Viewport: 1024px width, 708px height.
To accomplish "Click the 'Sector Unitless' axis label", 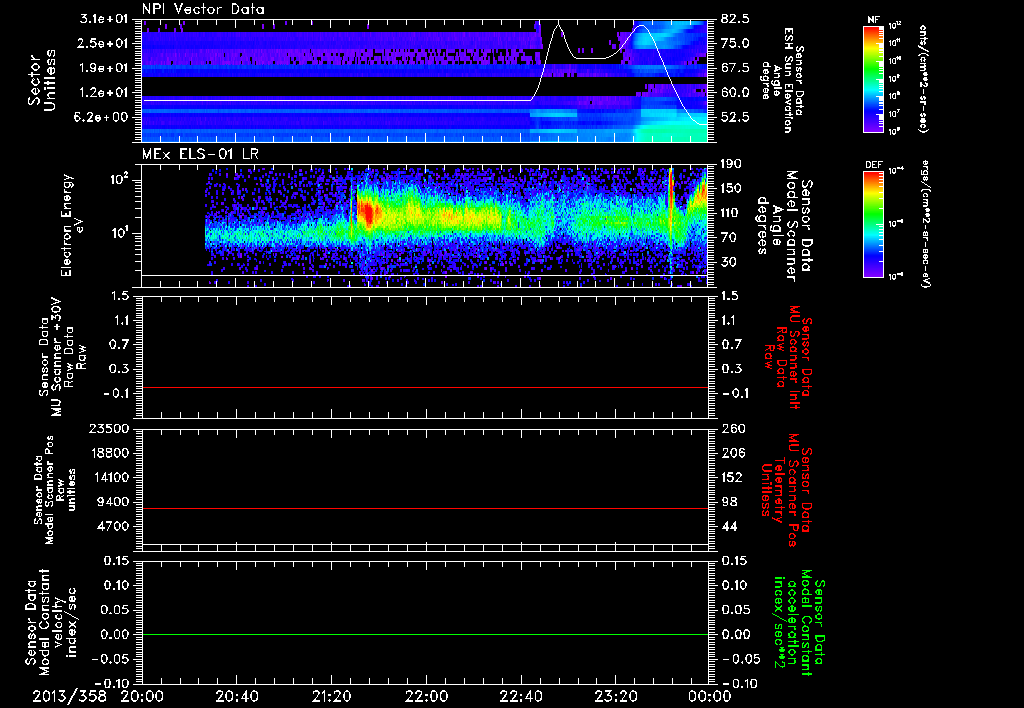I will click(x=42, y=80).
